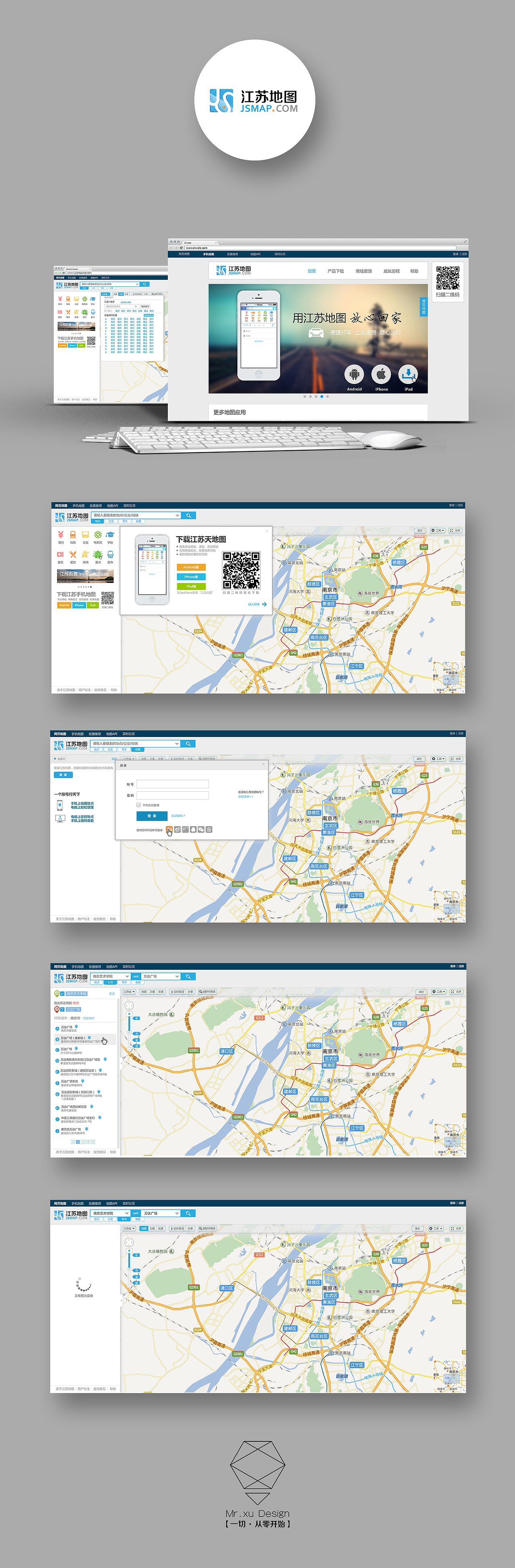Close the 登录 login dialog
This screenshot has height=1568, width=515.
coord(263,765)
